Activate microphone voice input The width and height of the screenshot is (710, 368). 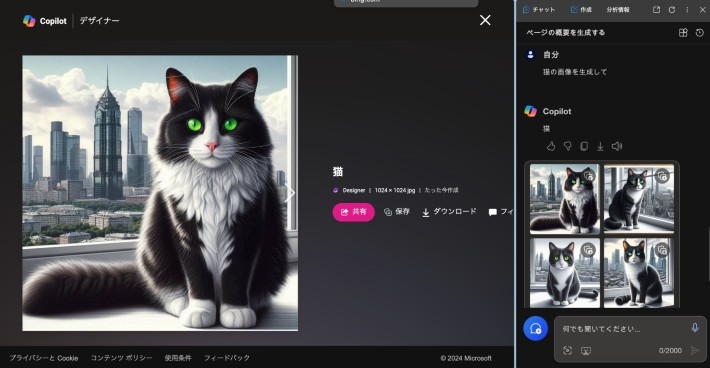(x=695, y=328)
